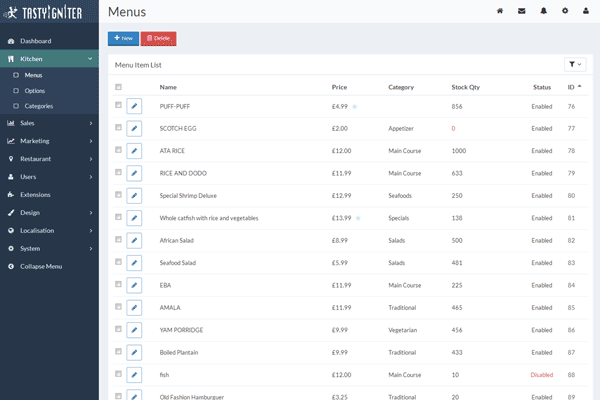Open the filter dropdown button
This screenshot has width=600, height=400.
point(576,64)
